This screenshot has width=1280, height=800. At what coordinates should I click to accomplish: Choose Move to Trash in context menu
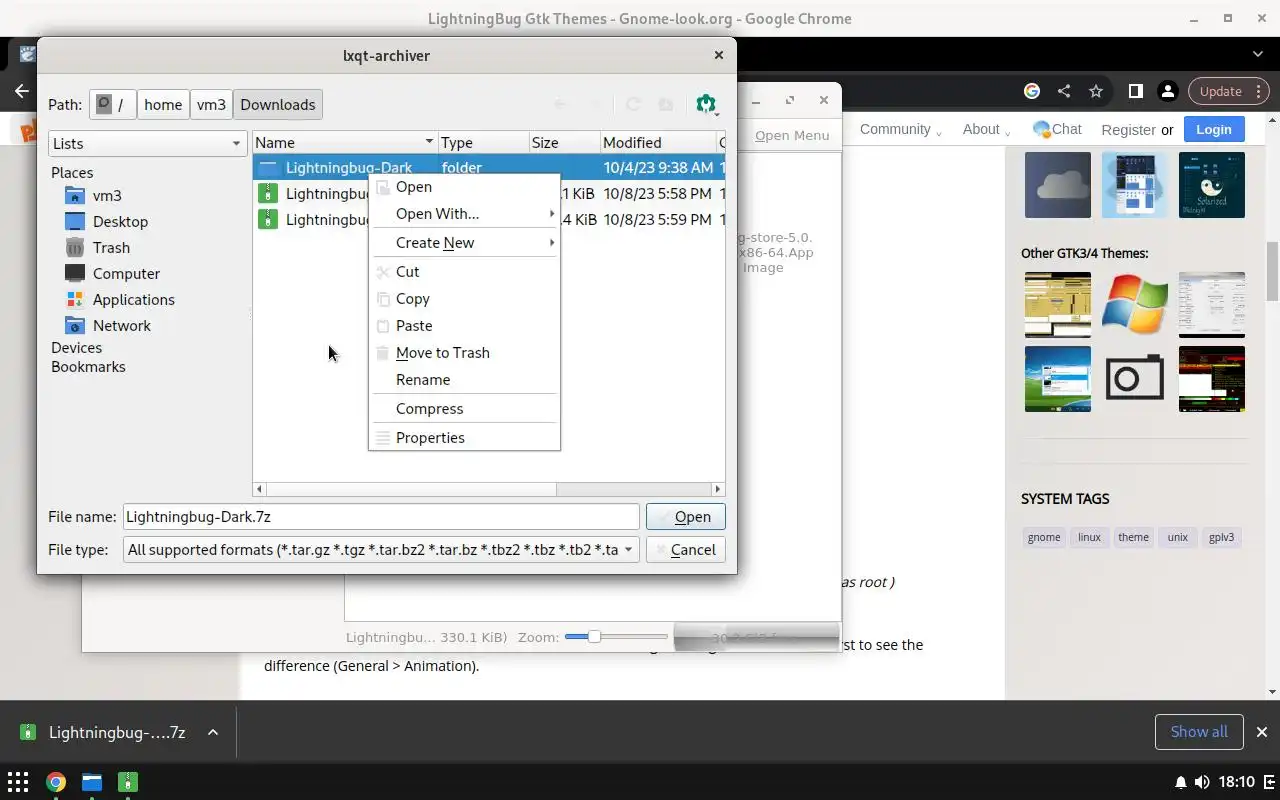pos(464,352)
